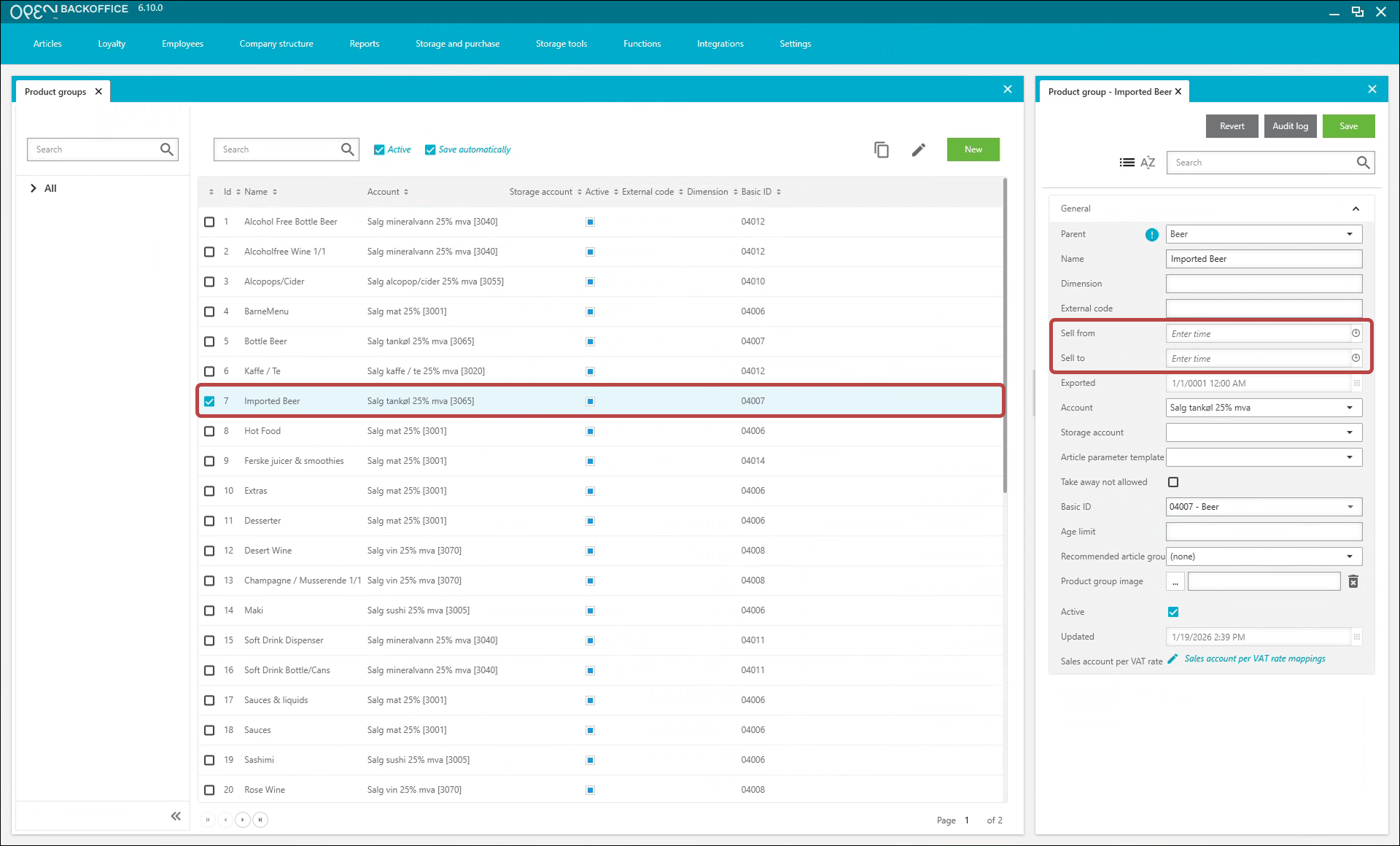Click the copy product group icon
The image size is (1400, 846).
pos(882,150)
